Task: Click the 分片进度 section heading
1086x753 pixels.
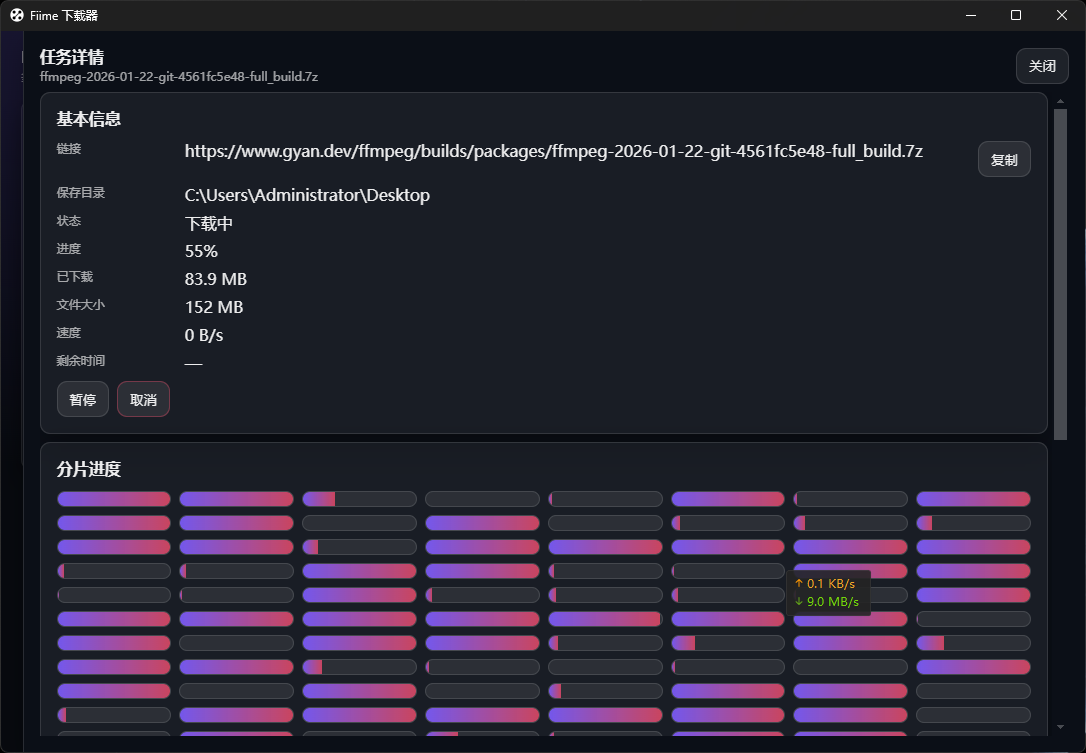Action: (89, 469)
